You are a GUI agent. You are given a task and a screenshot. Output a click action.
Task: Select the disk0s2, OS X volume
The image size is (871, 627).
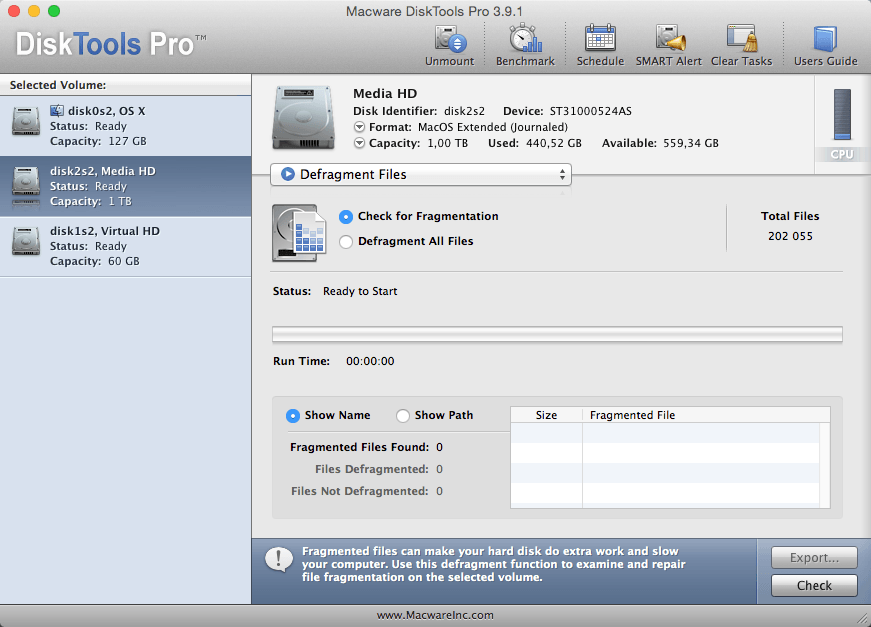[x=126, y=126]
